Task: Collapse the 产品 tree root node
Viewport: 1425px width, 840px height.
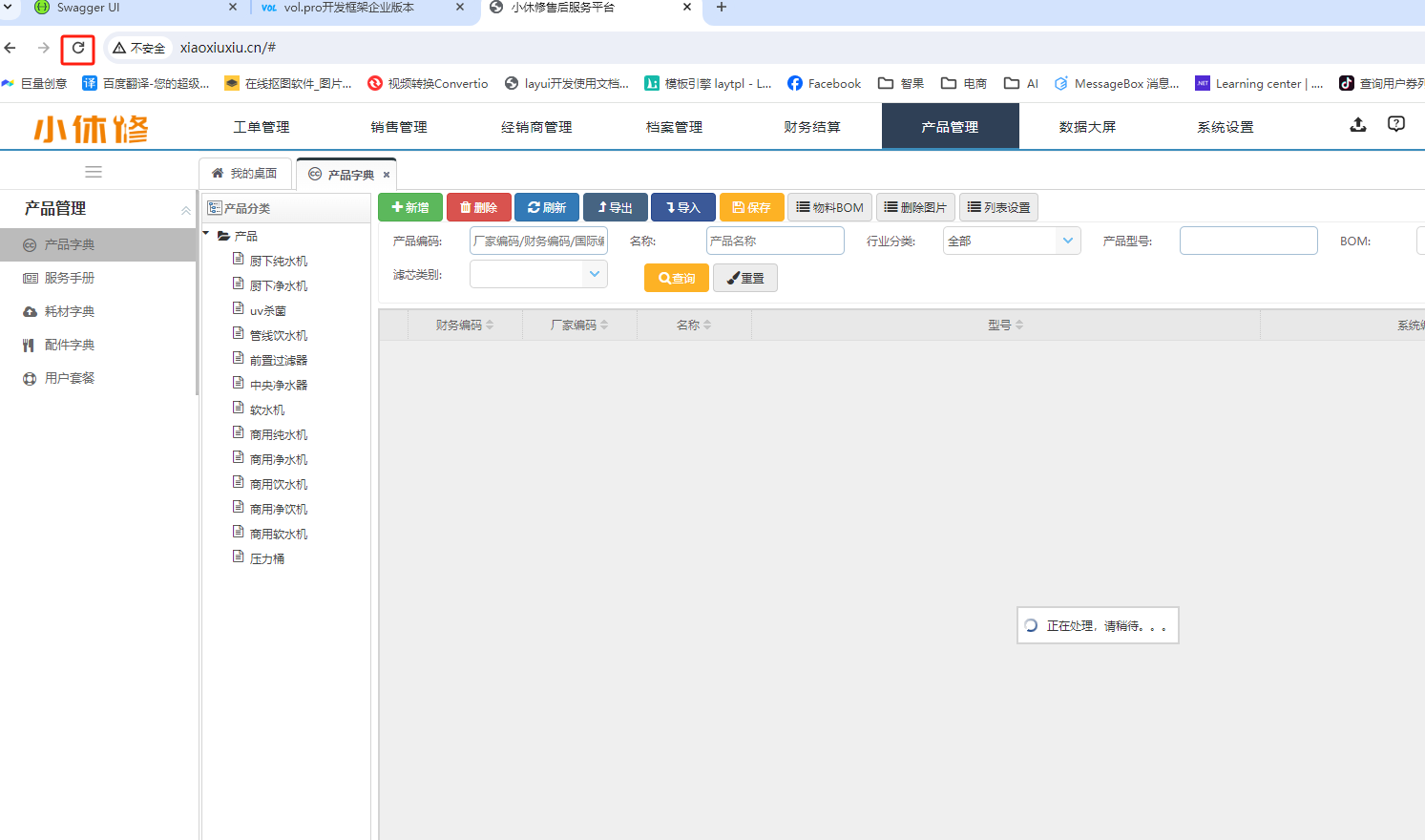Action: pyautogui.click(x=206, y=234)
